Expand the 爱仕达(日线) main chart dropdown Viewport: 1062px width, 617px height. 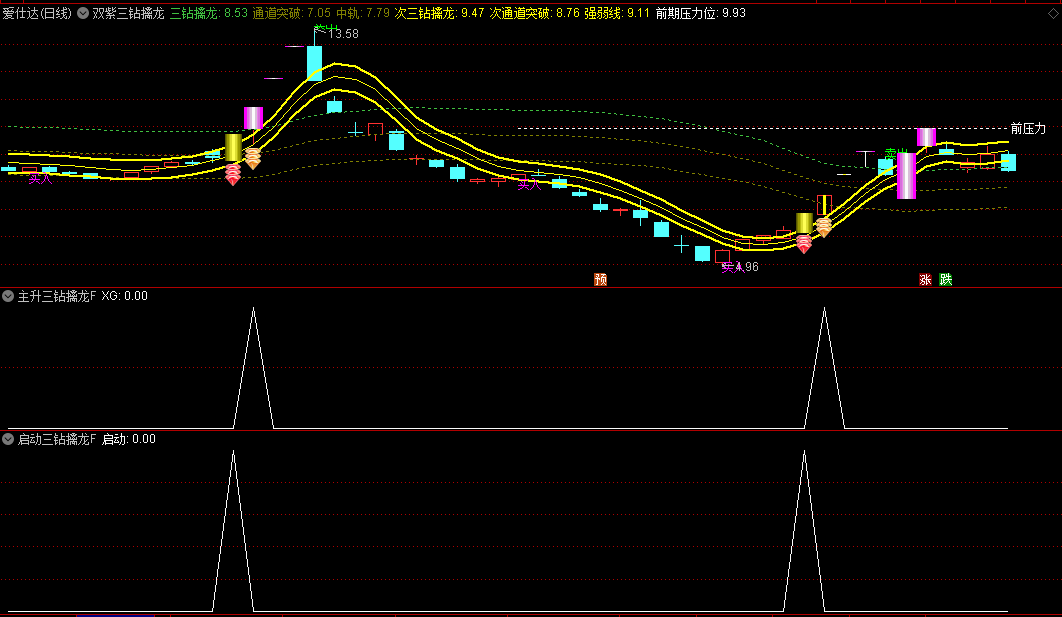click(82, 14)
